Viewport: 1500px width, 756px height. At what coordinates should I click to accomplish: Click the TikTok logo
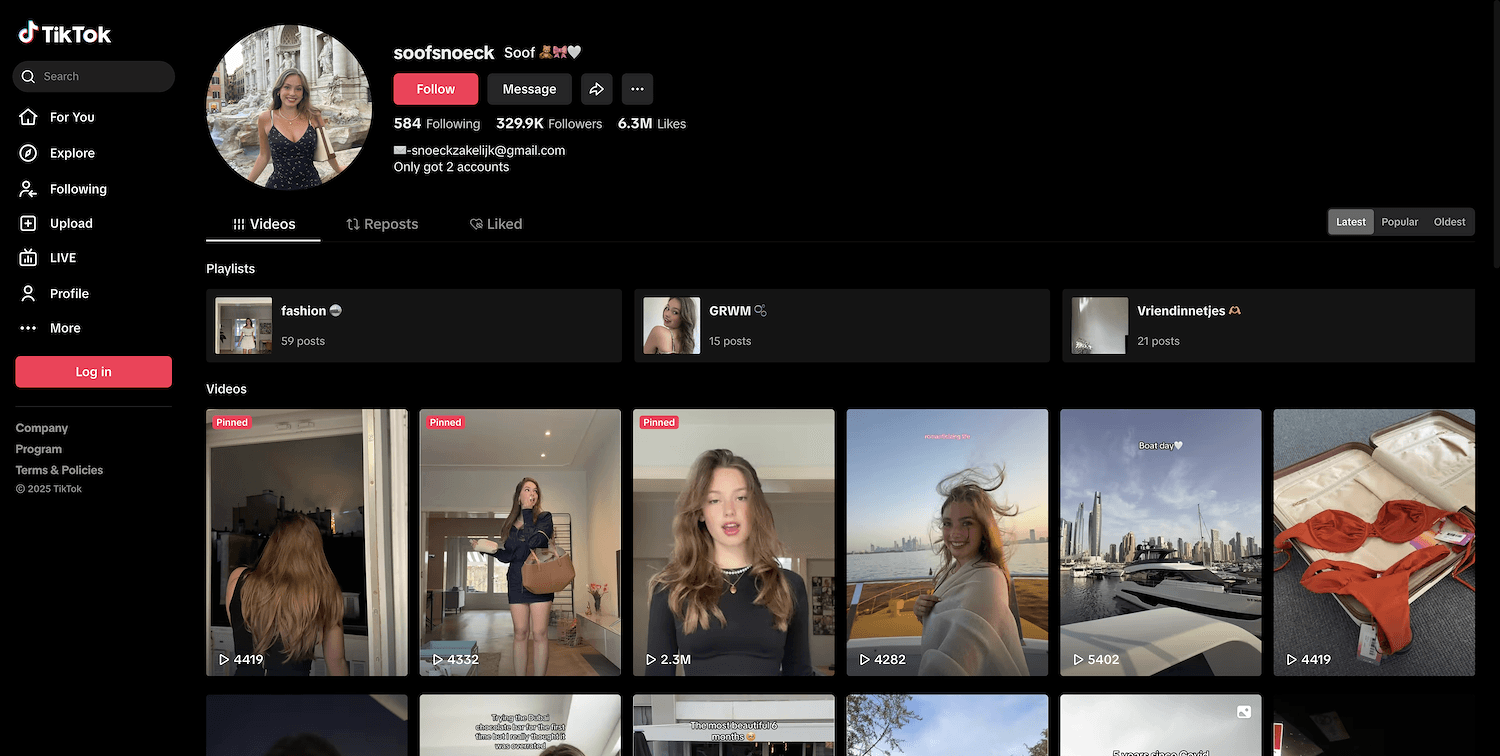point(65,33)
